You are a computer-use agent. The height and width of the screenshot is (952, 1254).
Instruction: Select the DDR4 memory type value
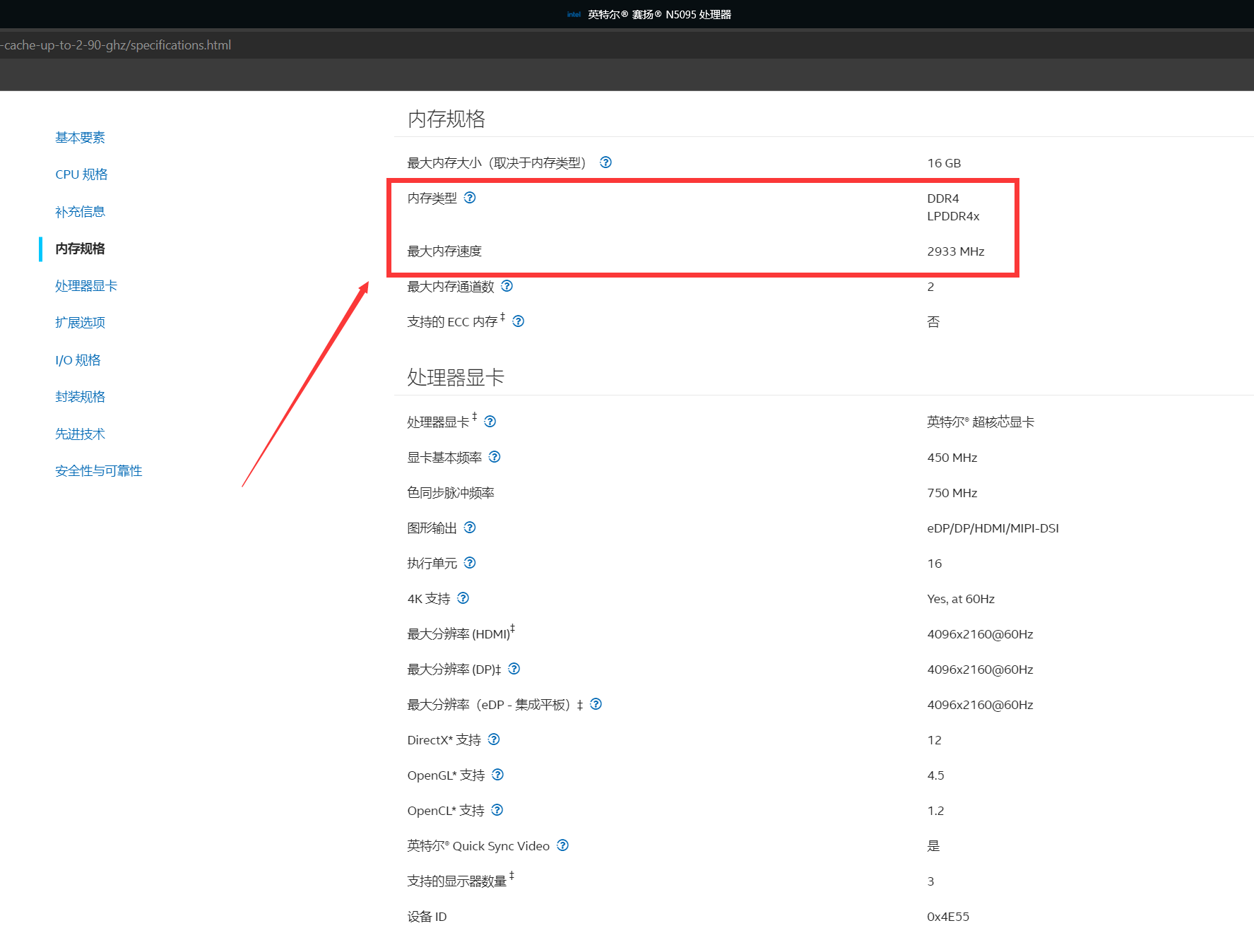pos(943,198)
